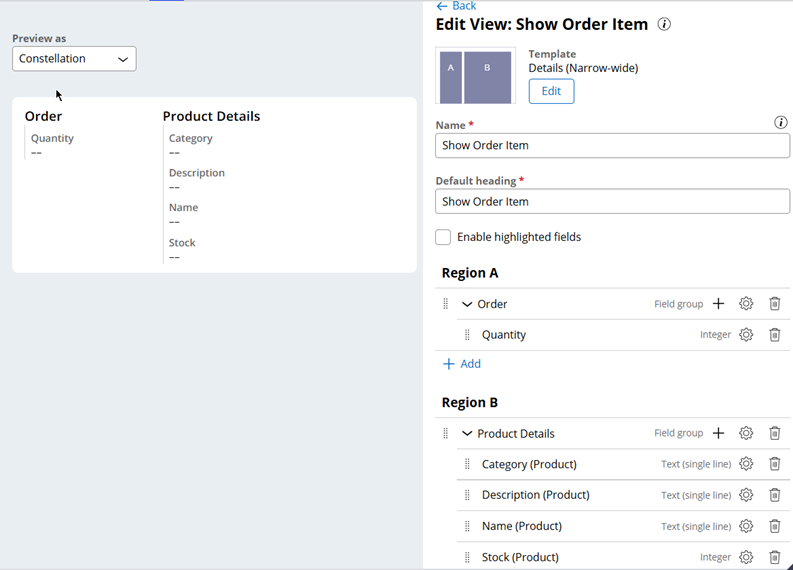
Task: Open info icon beside Edit View title
Action: (x=664, y=24)
